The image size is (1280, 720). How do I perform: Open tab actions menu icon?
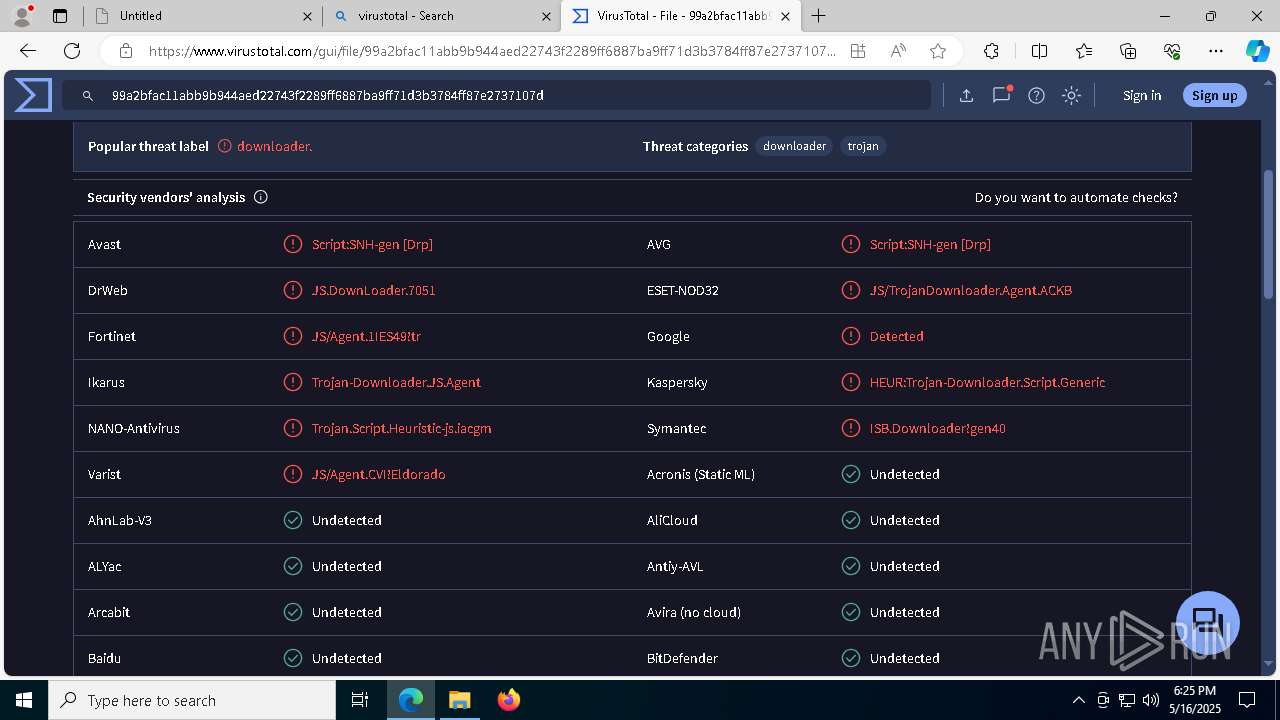(x=60, y=16)
